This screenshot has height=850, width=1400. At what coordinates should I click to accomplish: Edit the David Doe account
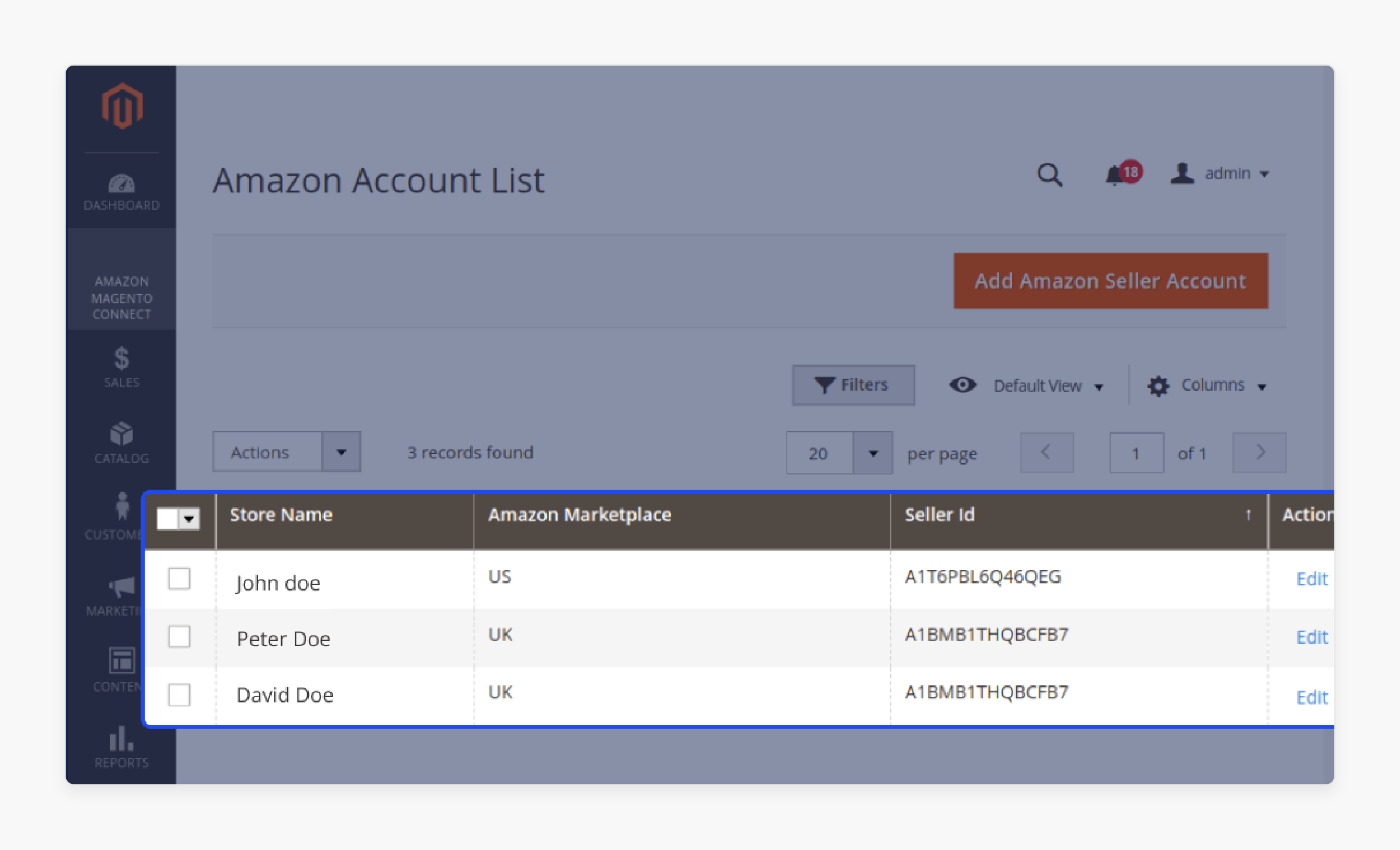pyautogui.click(x=1312, y=697)
